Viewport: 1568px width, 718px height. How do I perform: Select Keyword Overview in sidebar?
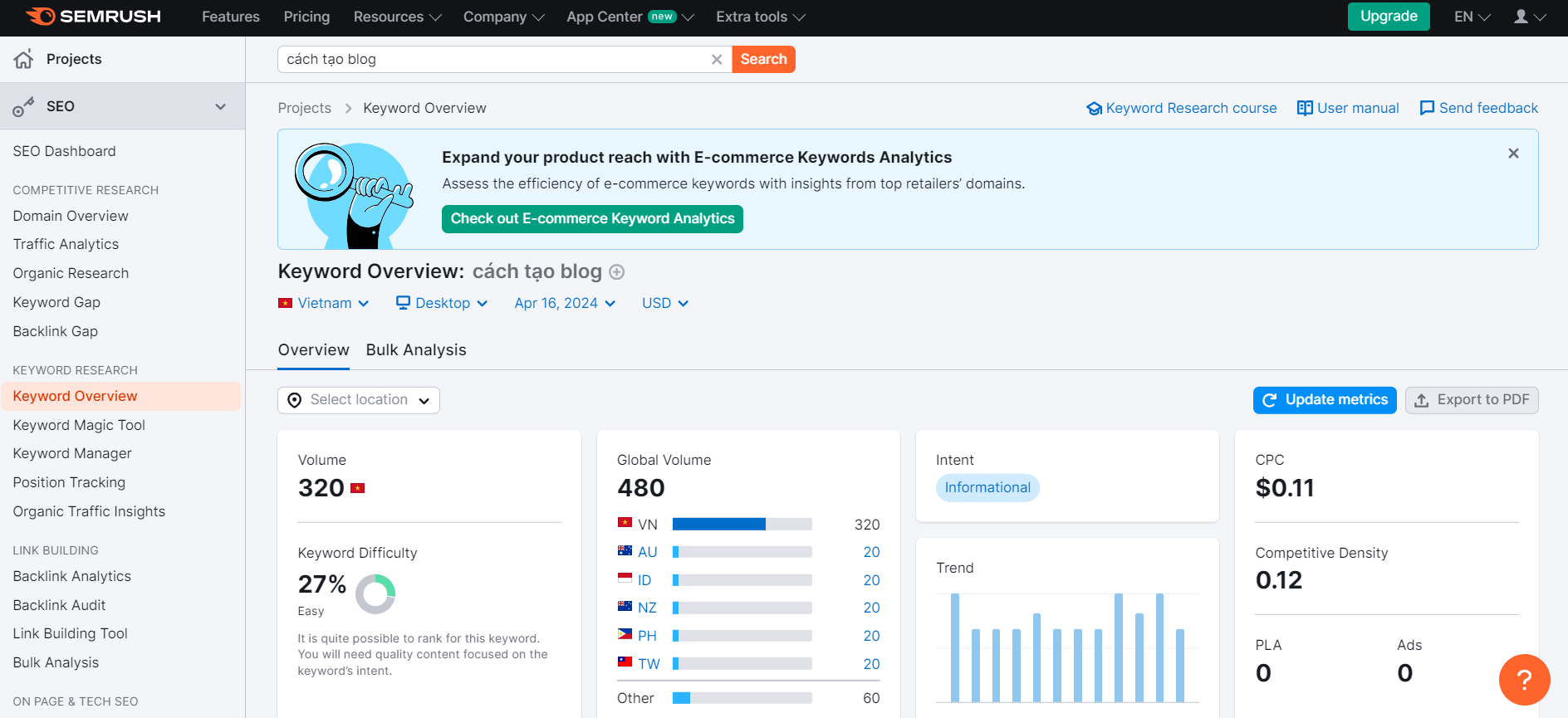pos(121,396)
